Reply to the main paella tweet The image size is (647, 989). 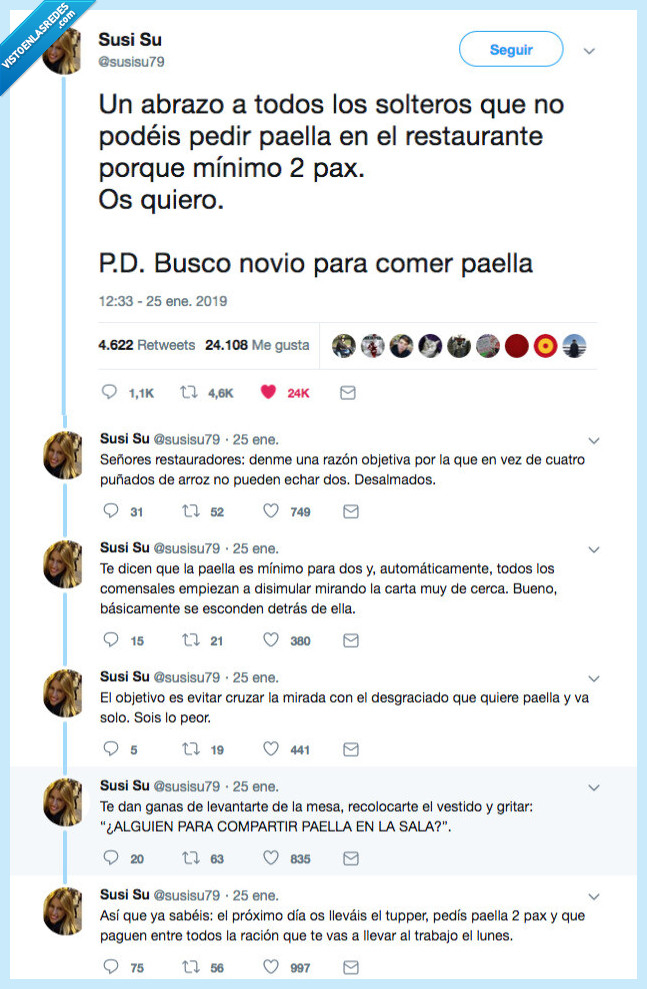(109, 392)
